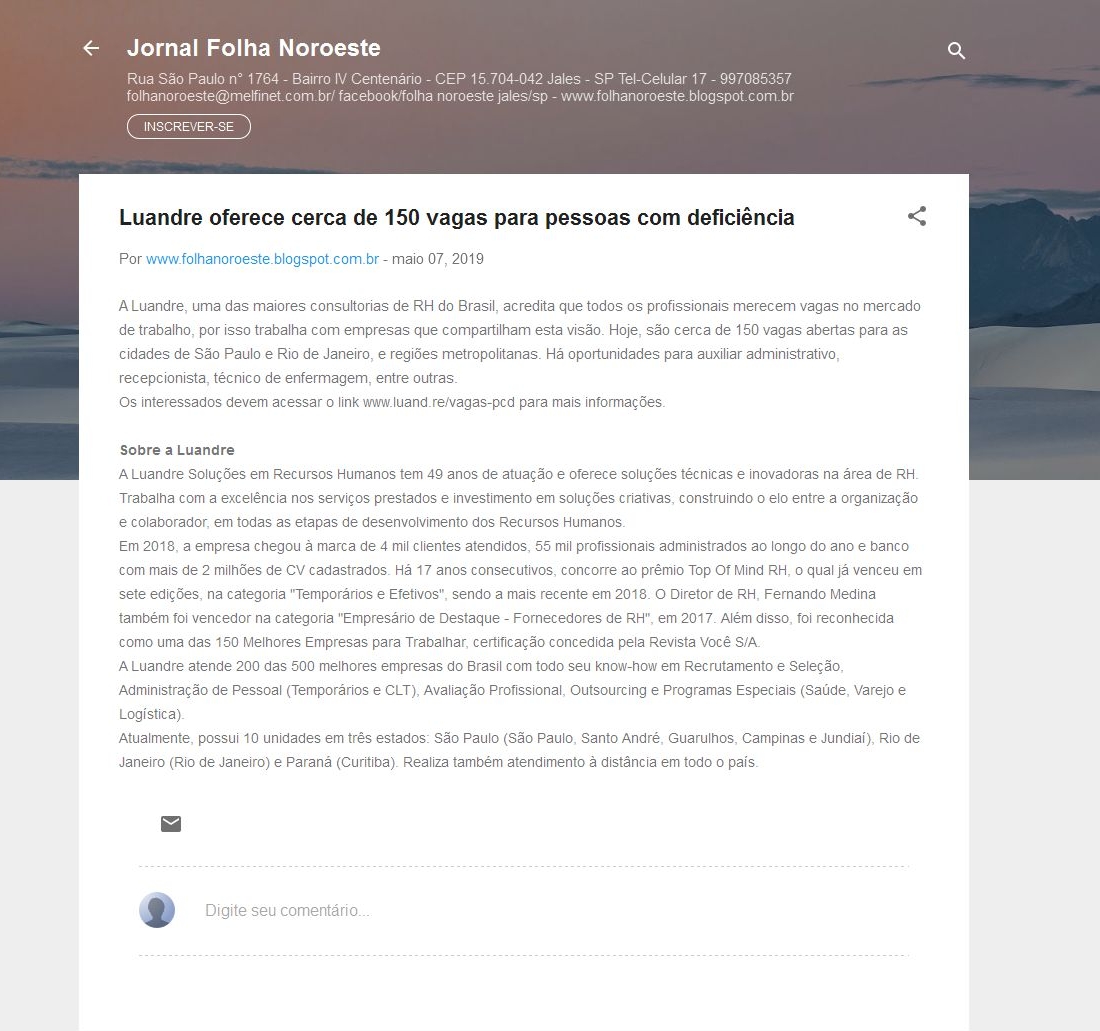Screen dimensions: 1100x1031
Task: Click the post title about Luandre vagas
Action: coord(457,217)
